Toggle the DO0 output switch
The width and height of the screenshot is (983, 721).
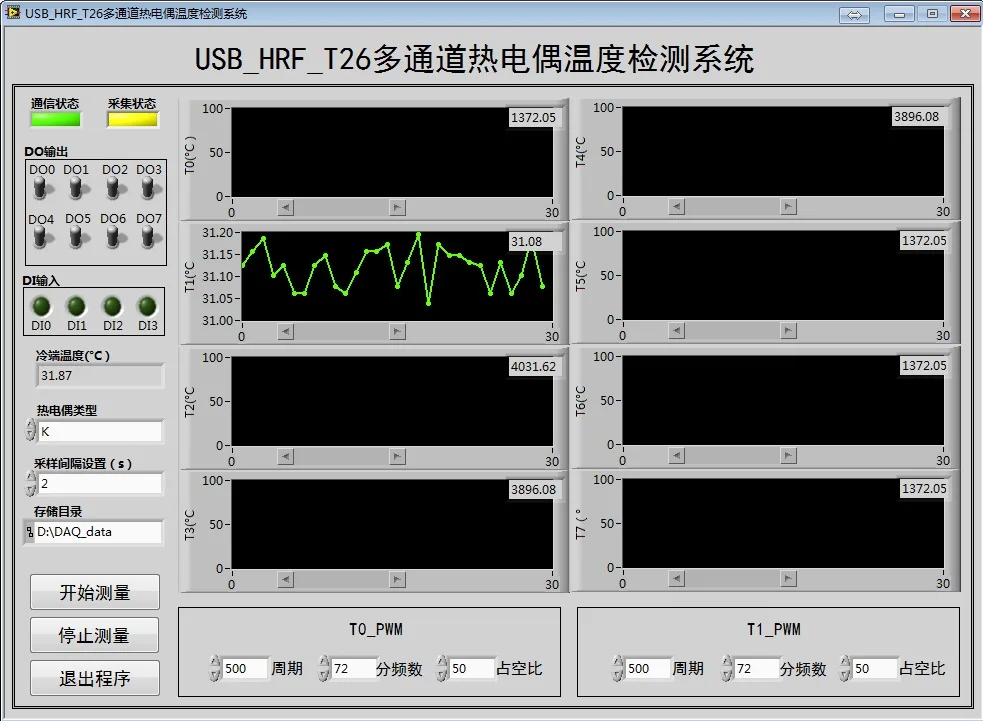pos(41,187)
